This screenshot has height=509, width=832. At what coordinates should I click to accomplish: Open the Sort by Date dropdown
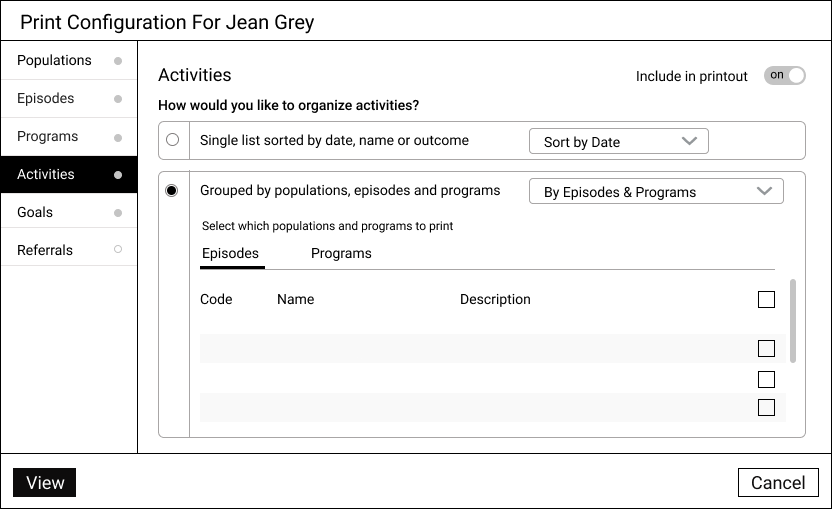click(619, 141)
